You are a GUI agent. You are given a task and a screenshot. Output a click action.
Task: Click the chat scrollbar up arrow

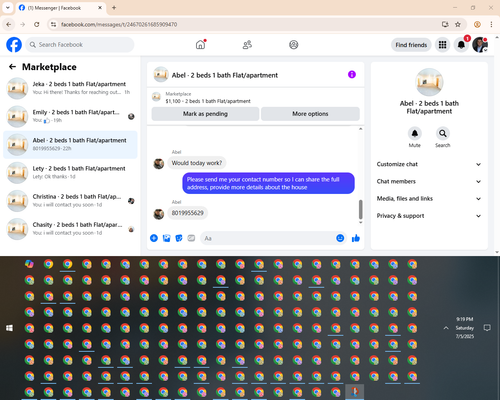coord(360,129)
